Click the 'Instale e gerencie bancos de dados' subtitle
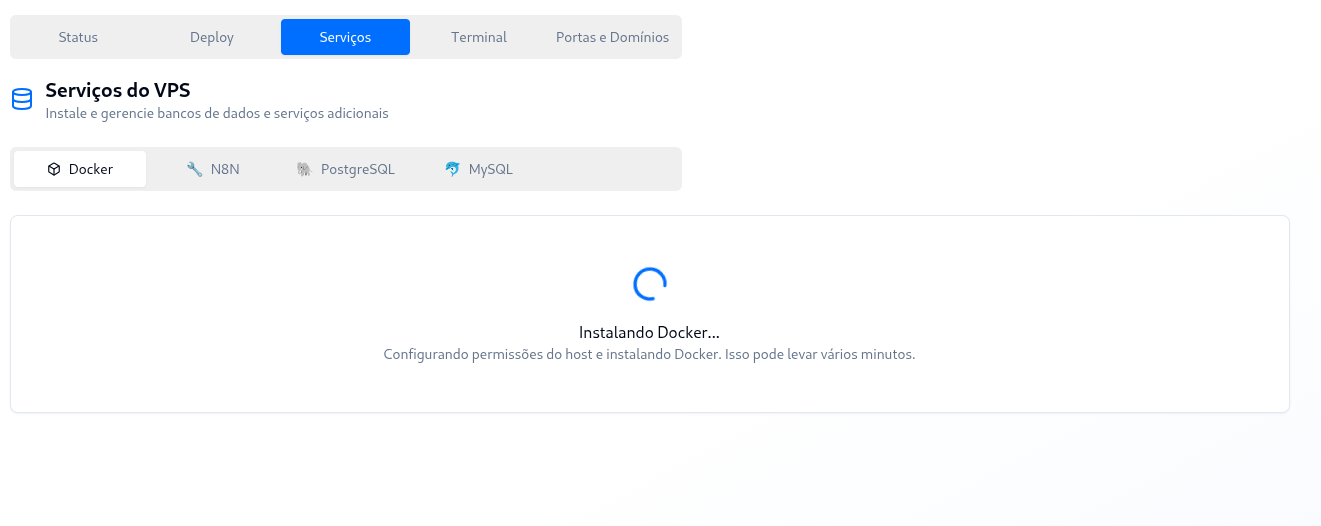 click(x=217, y=113)
